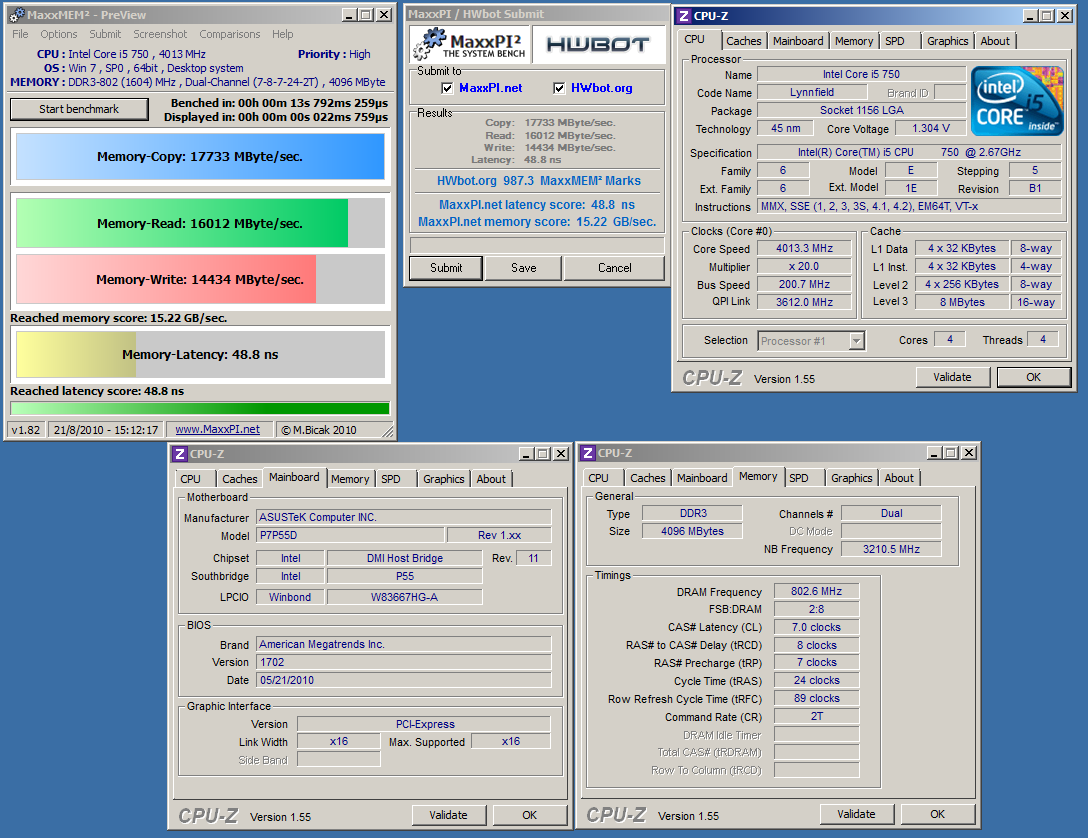The width and height of the screenshot is (1088, 838).
Task: Open About tab in Mainboard CPU-Z window
Action: click(491, 479)
